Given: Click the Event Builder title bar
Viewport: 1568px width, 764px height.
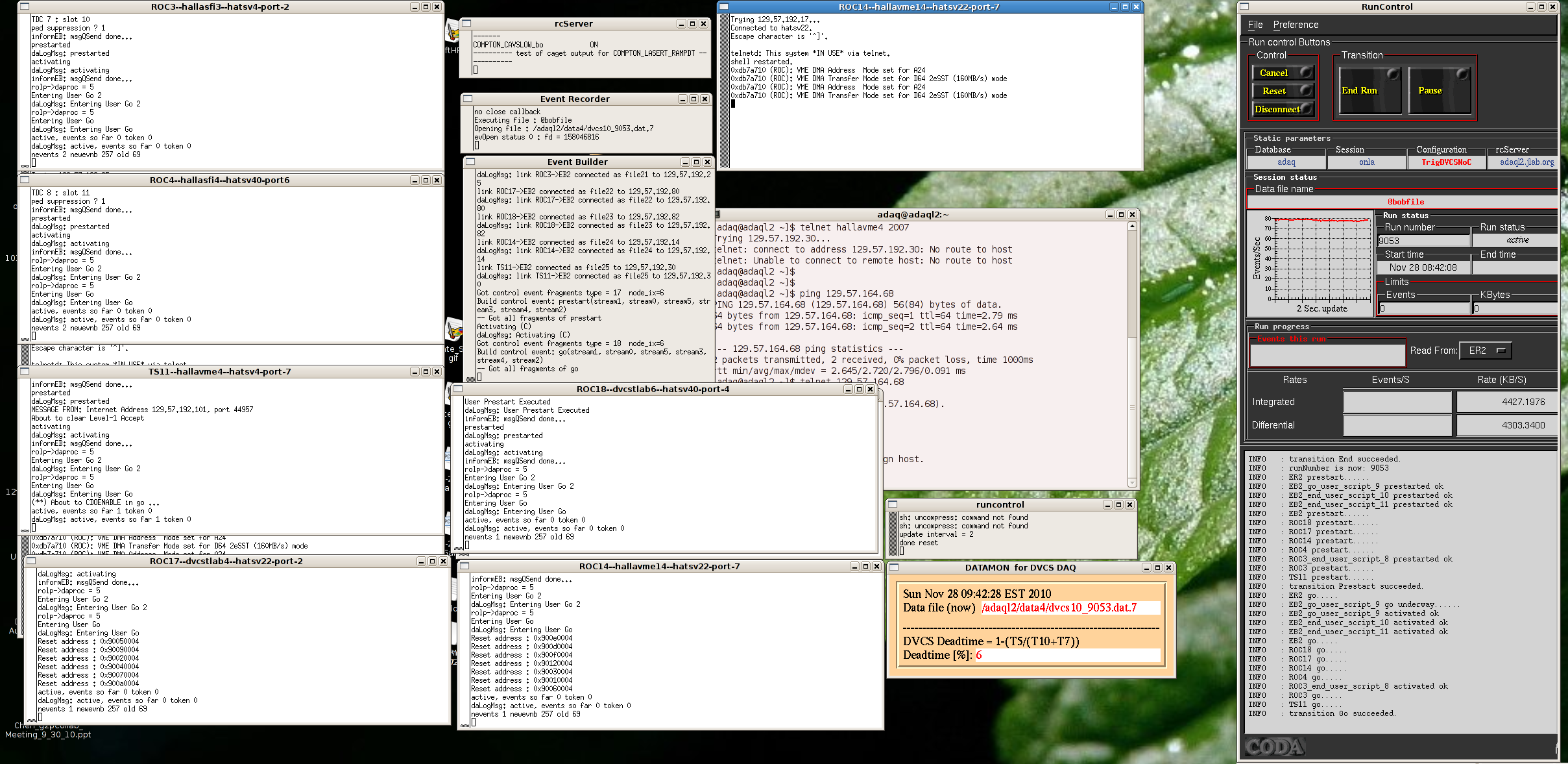Looking at the screenshot, I should click(x=577, y=162).
